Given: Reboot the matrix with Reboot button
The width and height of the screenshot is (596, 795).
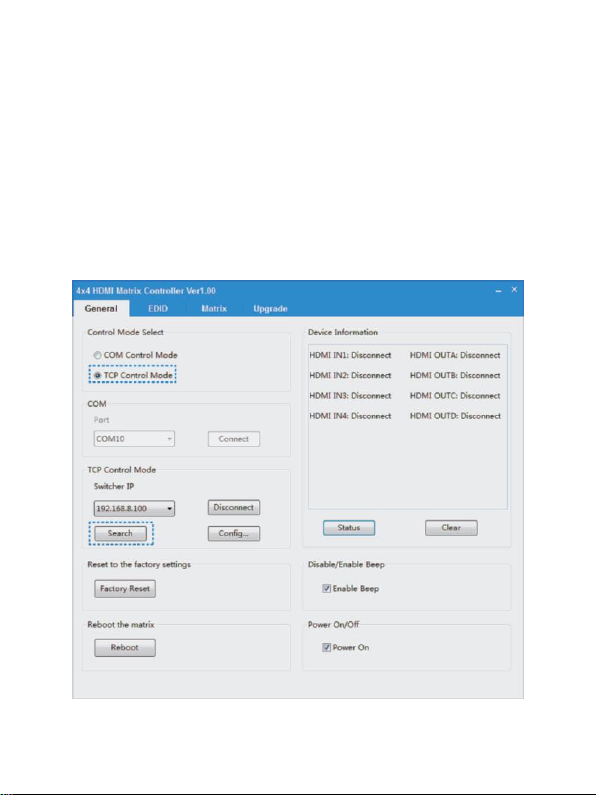Looking at the screenshot, I should [125, 647].
